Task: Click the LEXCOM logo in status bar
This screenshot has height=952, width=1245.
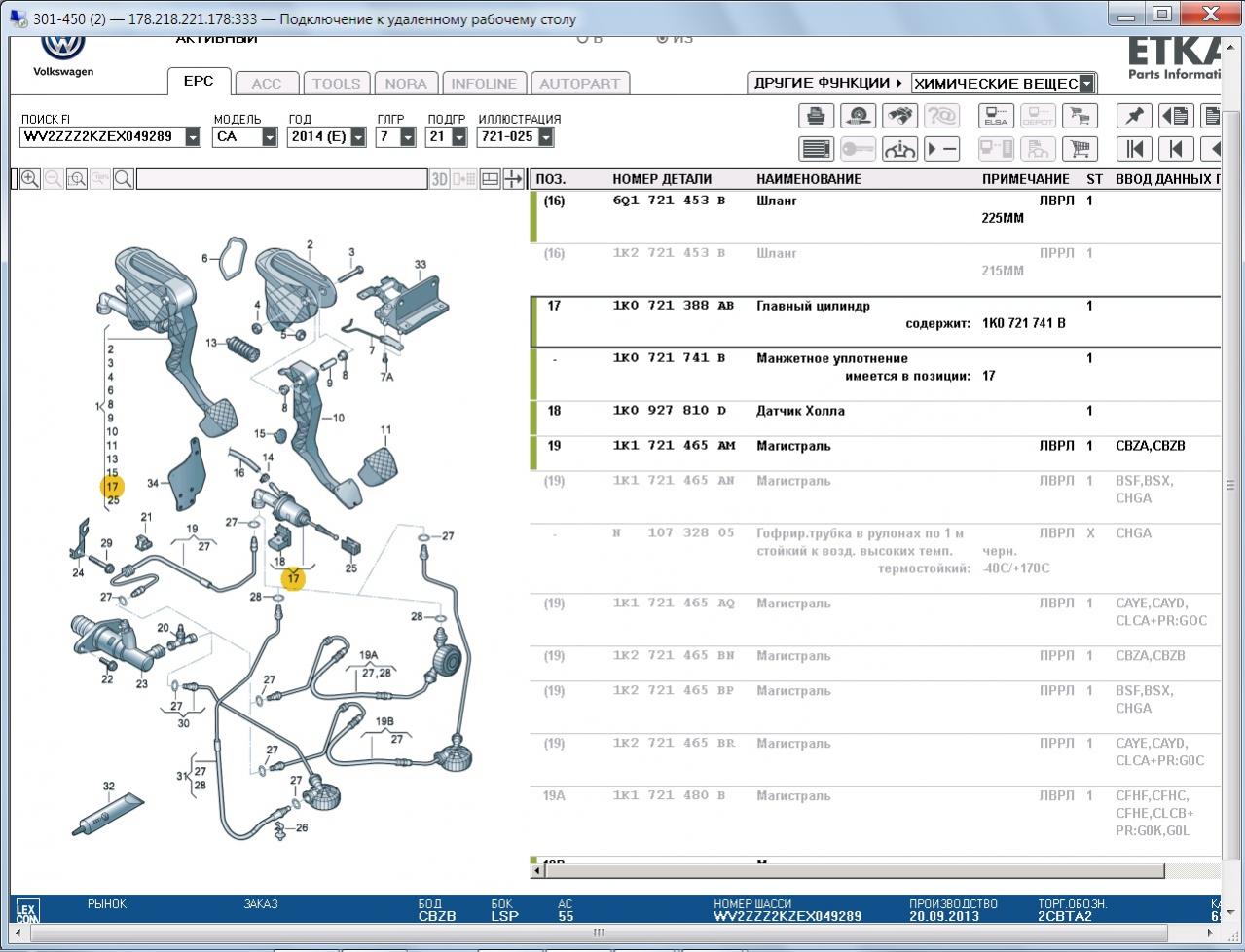Action: (27, 911)
